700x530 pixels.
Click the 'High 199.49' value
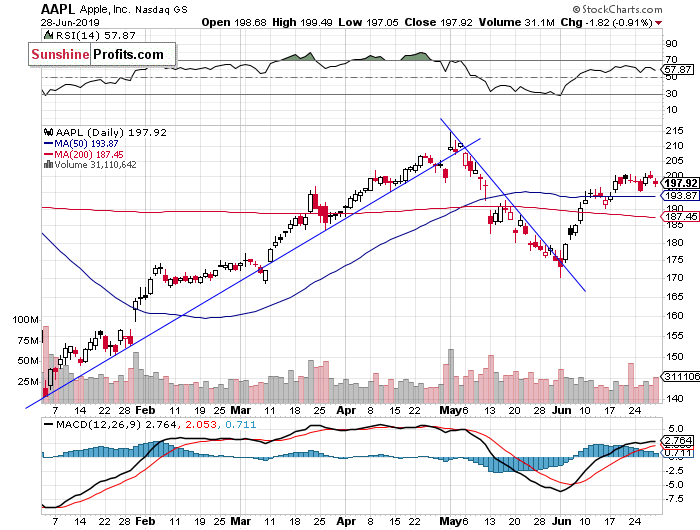click(302, 22)
